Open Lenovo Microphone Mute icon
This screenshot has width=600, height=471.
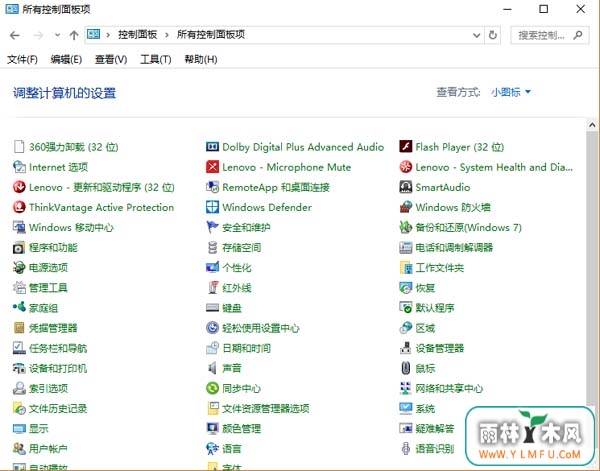click(212, 167)
